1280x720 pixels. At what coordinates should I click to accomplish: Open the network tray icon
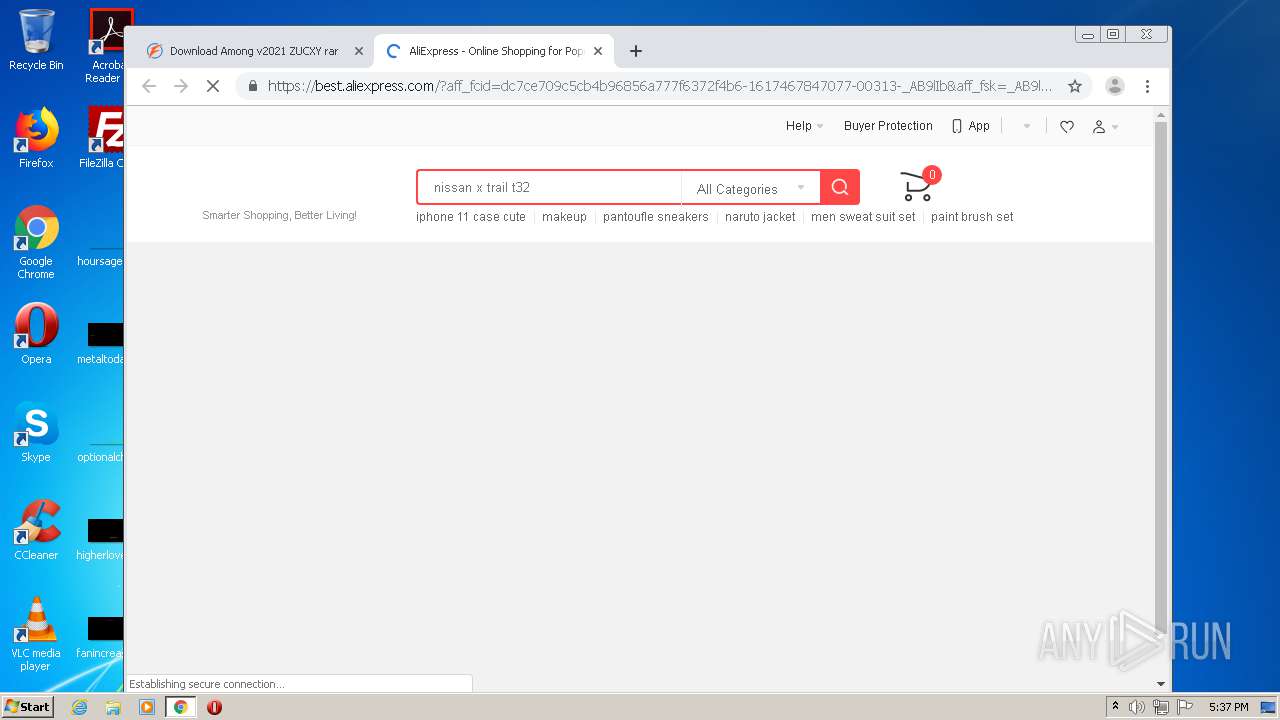point(1161,707)
